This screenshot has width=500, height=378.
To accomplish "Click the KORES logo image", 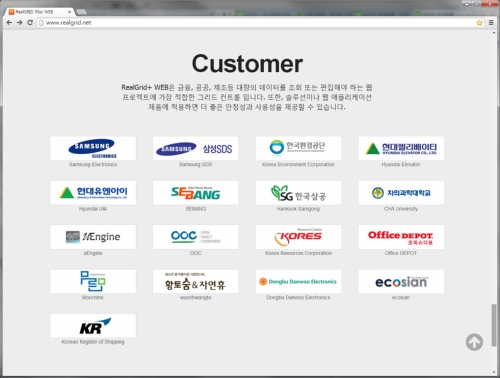I will point(298,237).
